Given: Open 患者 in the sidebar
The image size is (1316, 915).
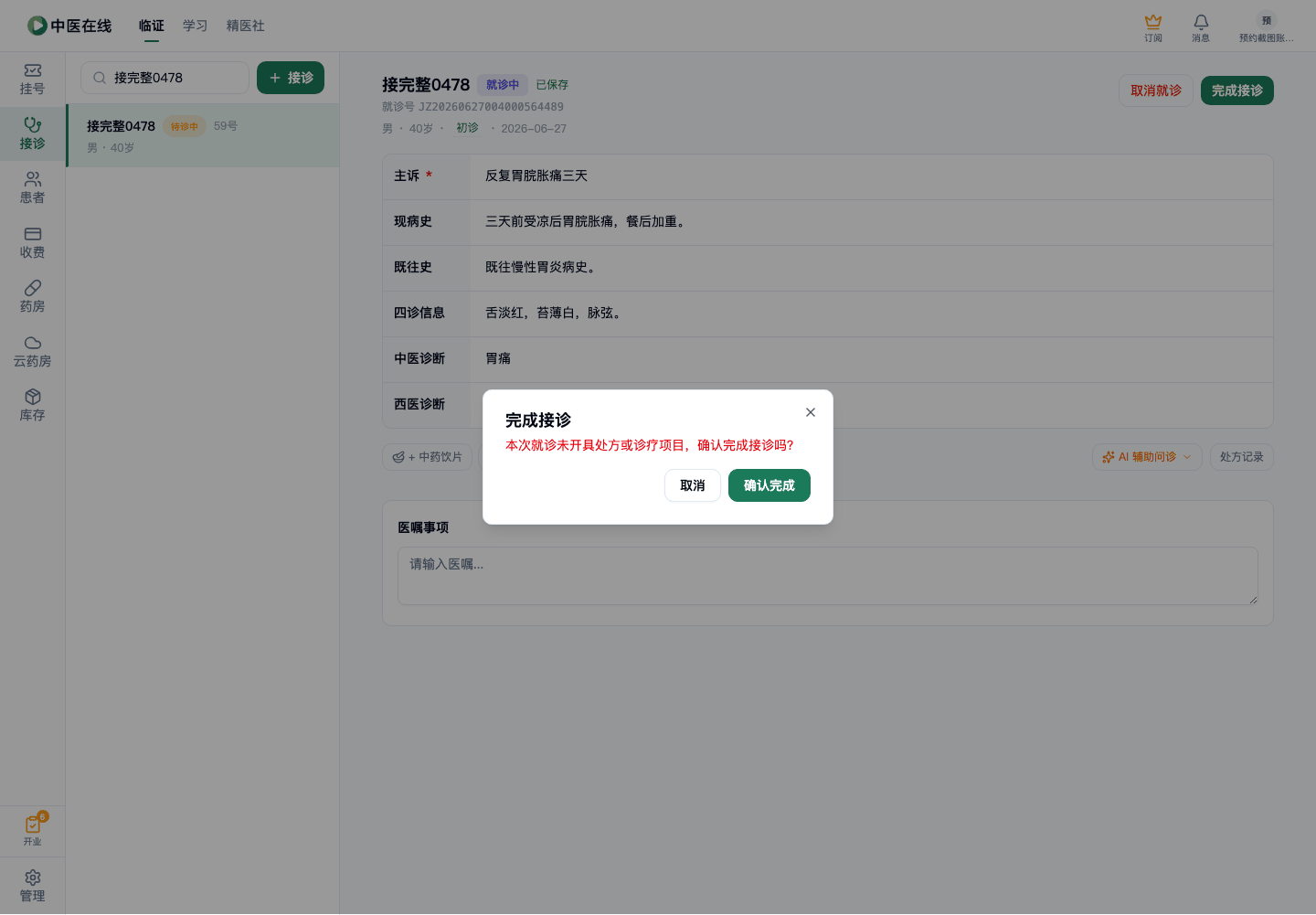Looking at the screenshot, I should pos(32,188).
